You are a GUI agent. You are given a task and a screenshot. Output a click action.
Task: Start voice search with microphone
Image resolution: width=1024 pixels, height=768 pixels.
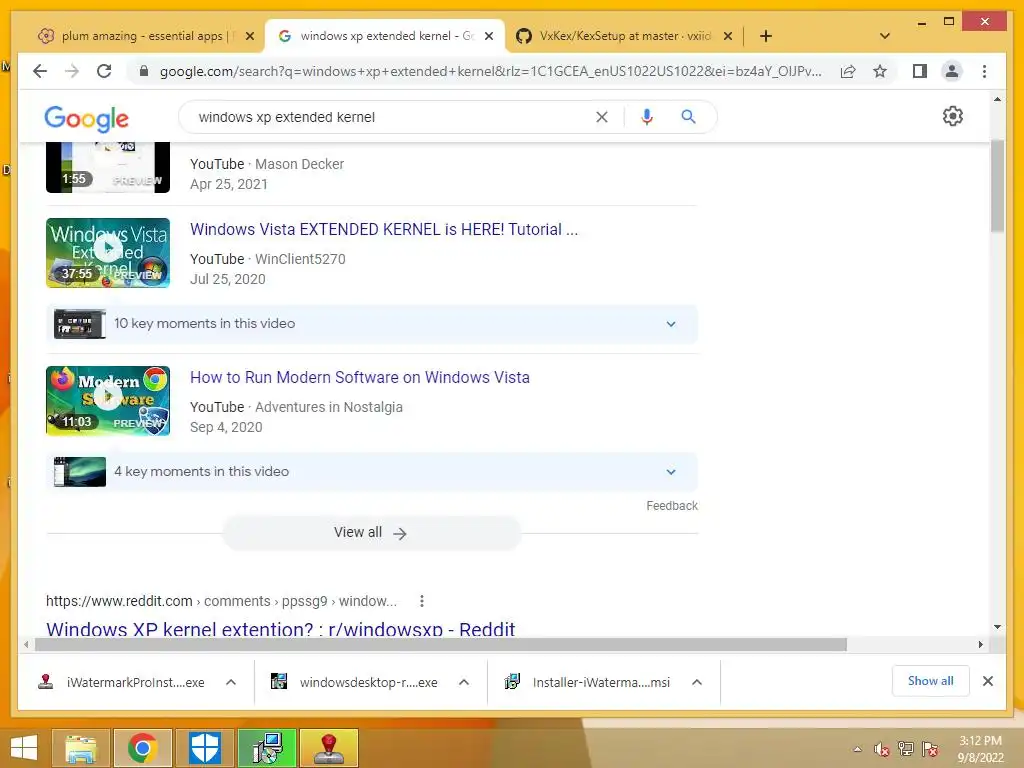647,117
